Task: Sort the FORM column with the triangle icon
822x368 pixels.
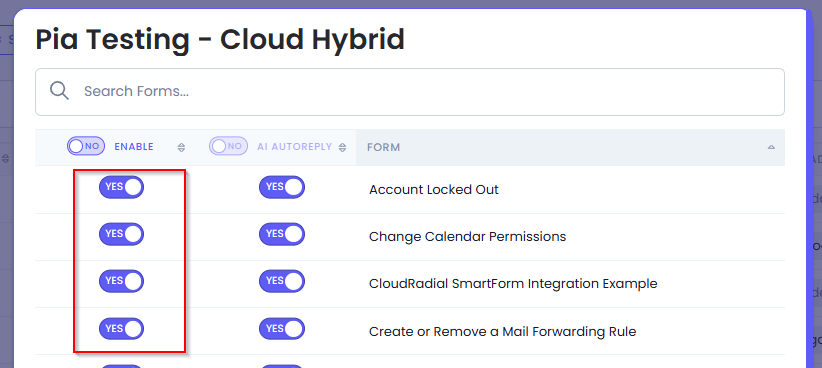Action: (771, 147)
